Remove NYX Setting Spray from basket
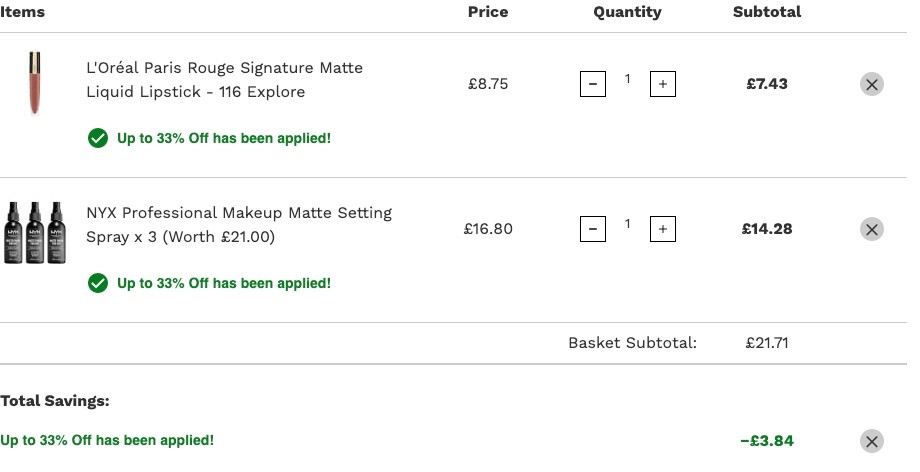The height and width of the screenshot is (472, 920). [872, 229]
